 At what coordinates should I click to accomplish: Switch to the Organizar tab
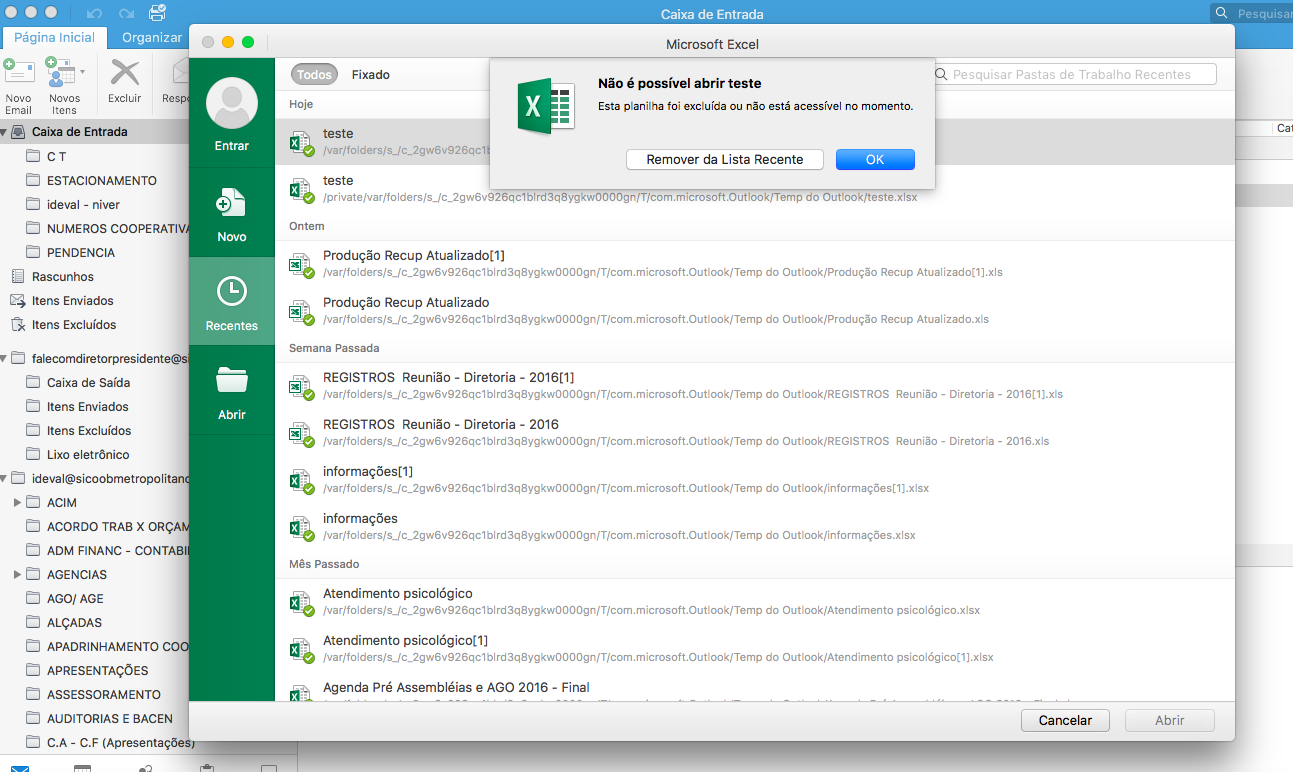click(x=152, y=38)
